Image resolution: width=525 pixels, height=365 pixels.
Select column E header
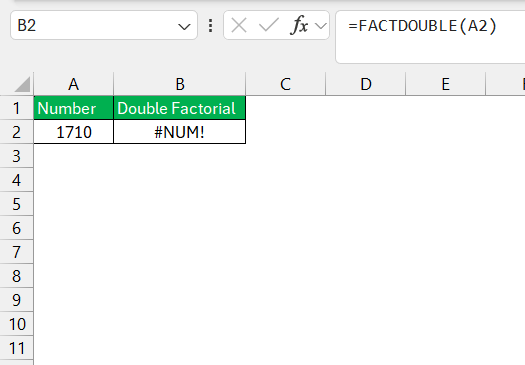tap(445, 84)
